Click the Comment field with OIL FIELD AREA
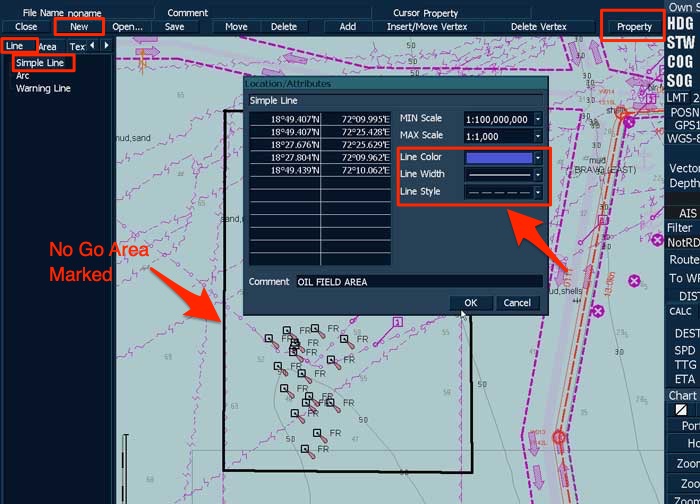Image resolution: width=700 pixels, height=504 pixels. [x=418, y=282]
